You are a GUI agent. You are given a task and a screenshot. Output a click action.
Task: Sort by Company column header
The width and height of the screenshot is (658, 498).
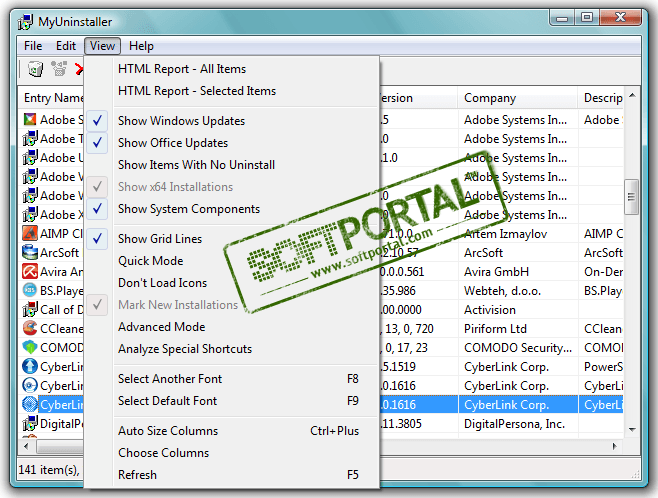click(x=518, y=98)
